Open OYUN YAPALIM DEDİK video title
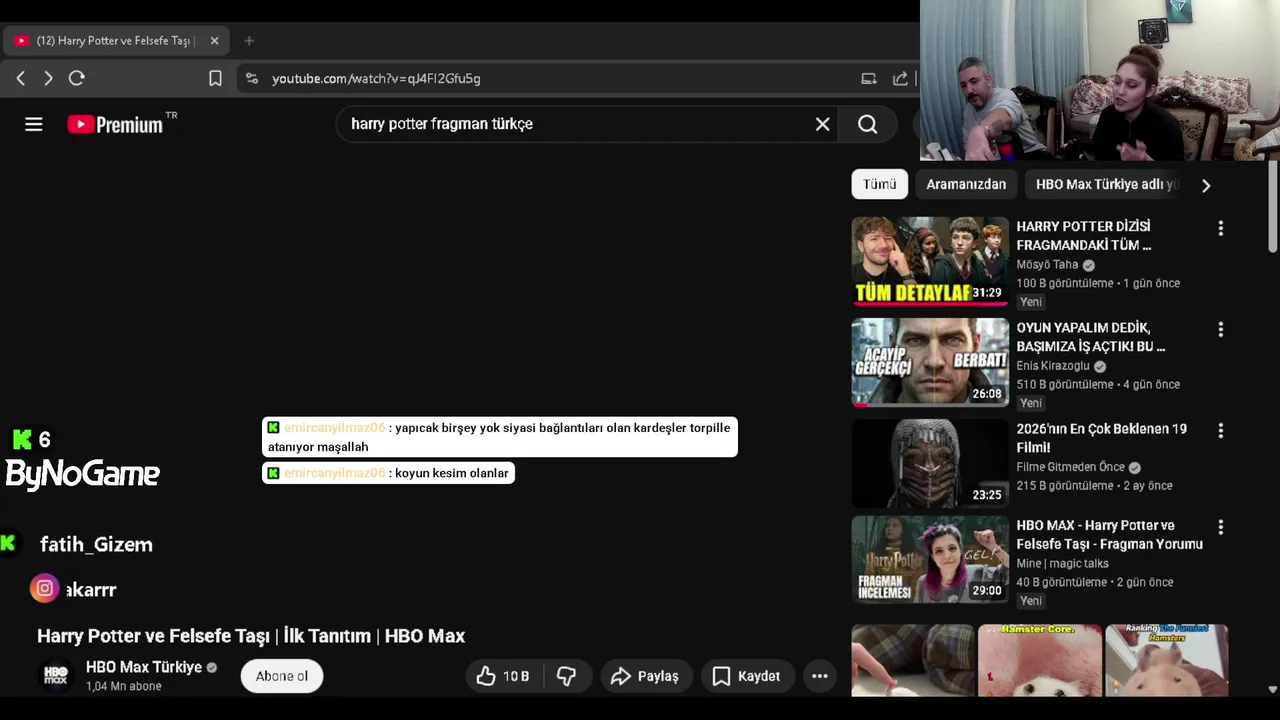 [x=1091, y=337]
